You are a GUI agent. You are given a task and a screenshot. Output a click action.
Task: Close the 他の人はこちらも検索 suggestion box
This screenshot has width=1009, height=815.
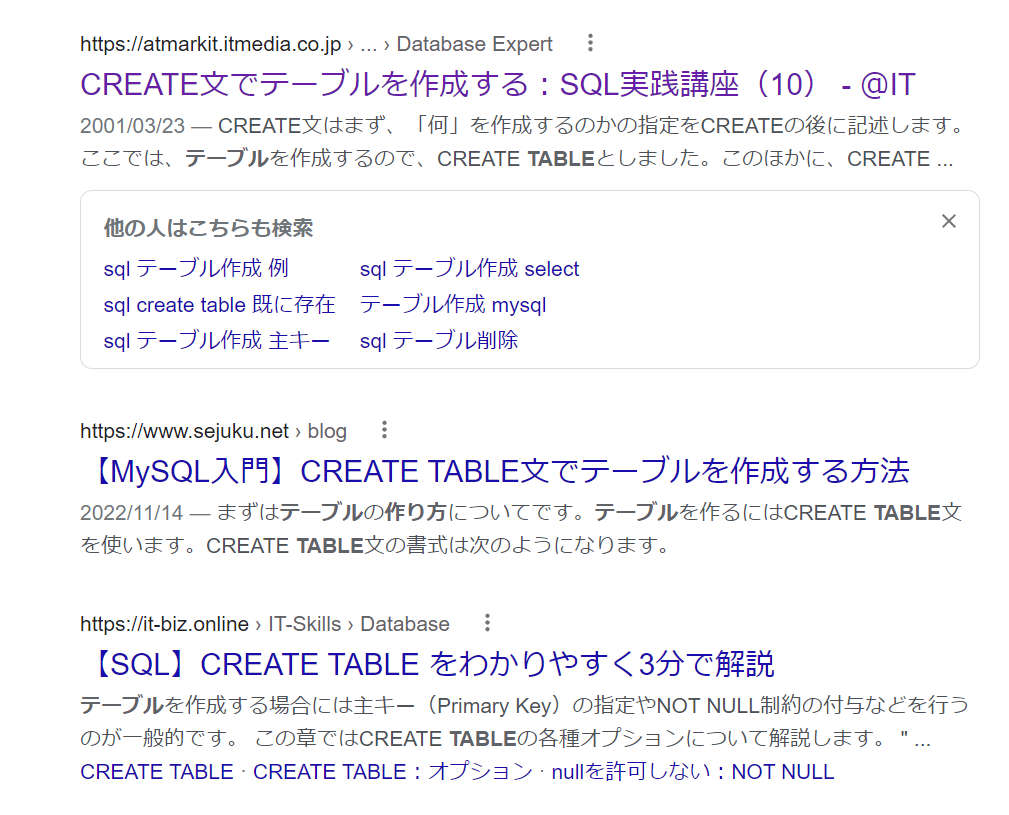948,221
